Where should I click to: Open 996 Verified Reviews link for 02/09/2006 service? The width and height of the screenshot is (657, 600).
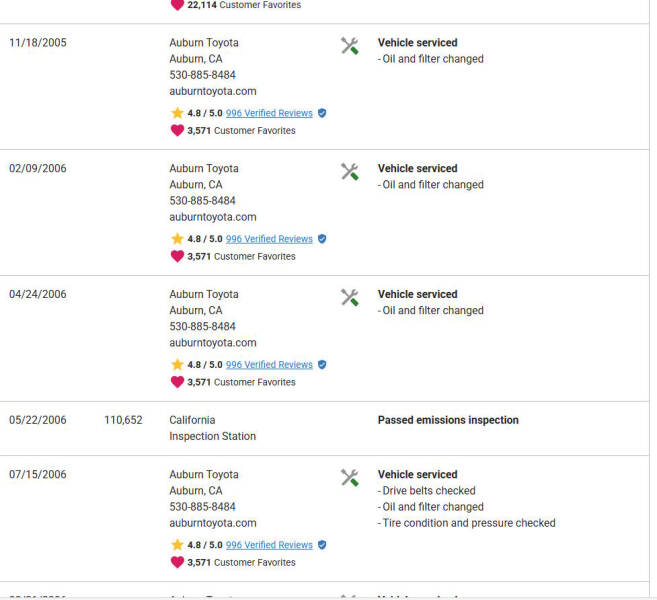[x=269, y=239]
